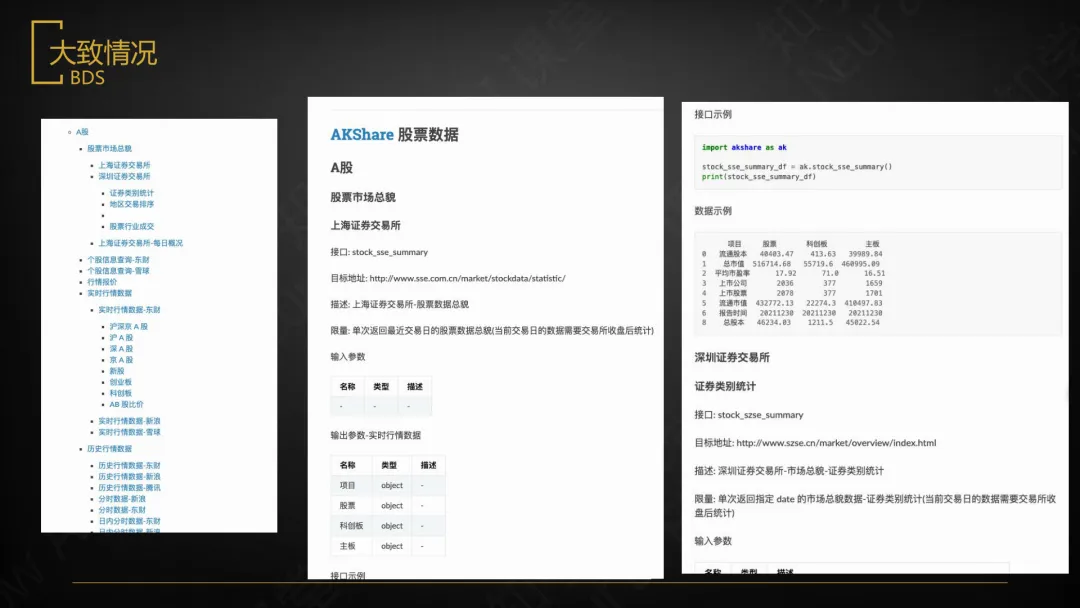Open the '地区交易排序' link

click(x=132, y=205)
